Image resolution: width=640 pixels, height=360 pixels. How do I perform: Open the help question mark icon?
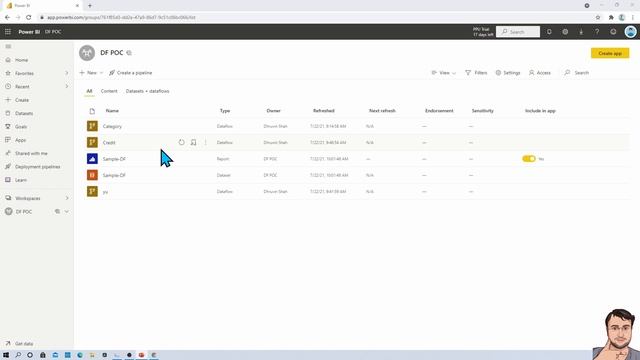[x=597, y=32]
